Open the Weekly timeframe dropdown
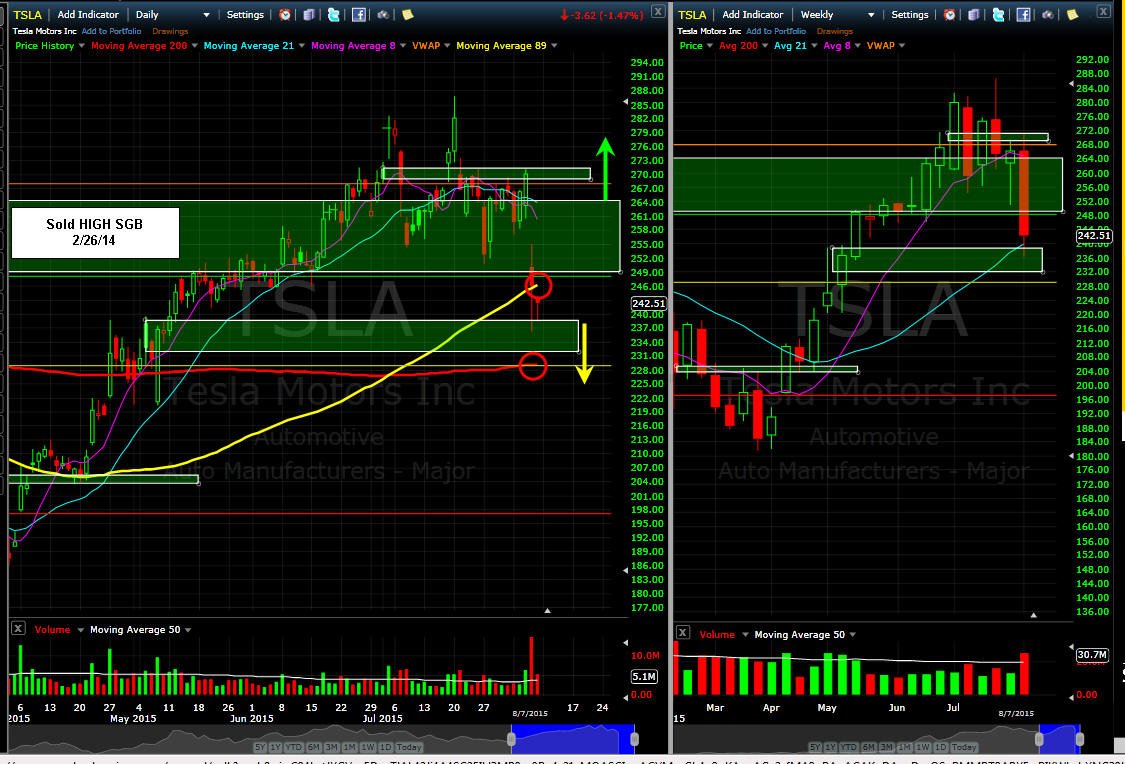Image resolution: width=1125 pixels, height=764 pixels. coord(837,14)
